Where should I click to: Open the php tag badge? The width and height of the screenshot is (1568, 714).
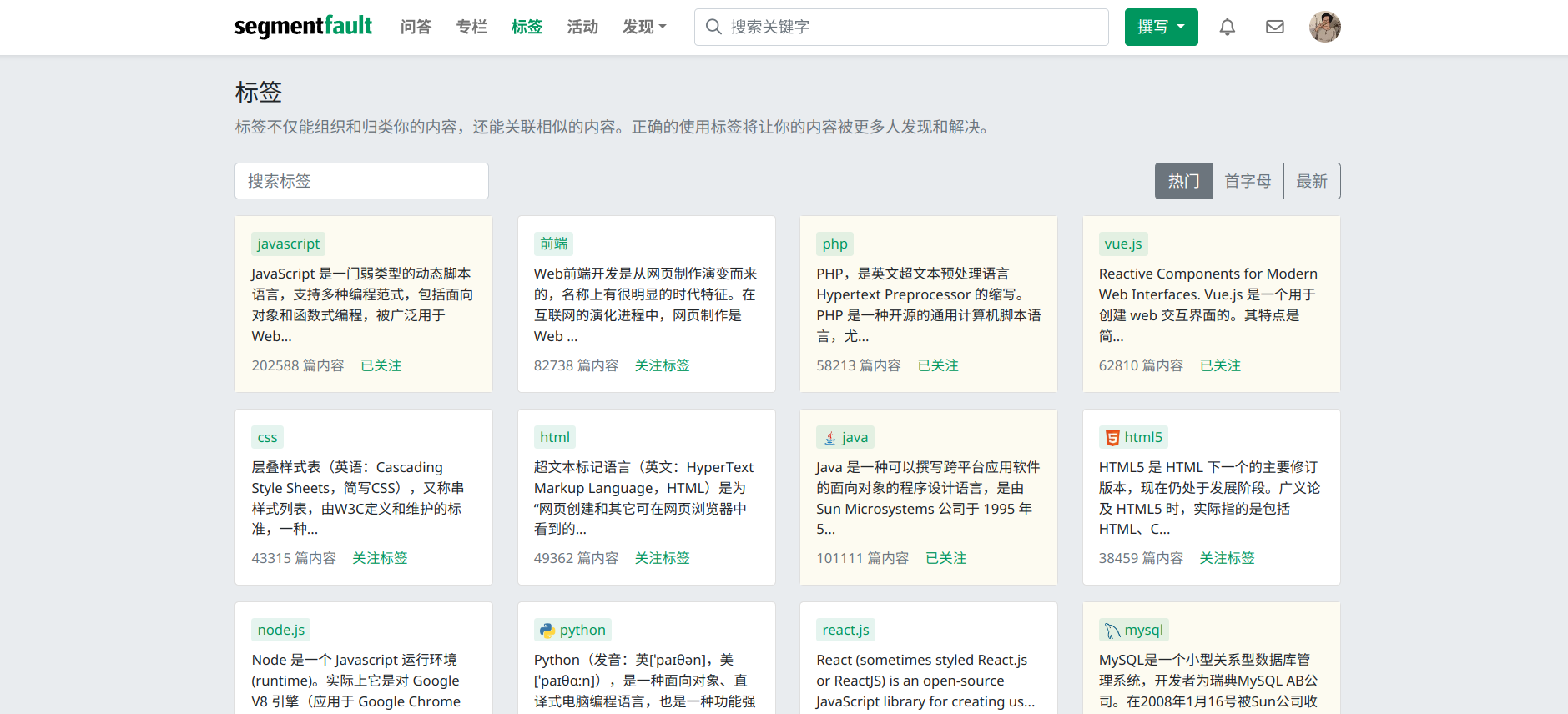834,244
